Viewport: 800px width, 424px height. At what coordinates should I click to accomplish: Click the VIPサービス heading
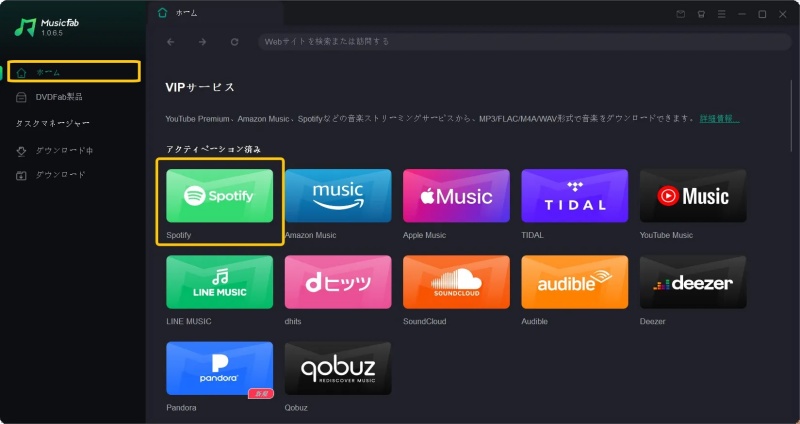point(200,87)
